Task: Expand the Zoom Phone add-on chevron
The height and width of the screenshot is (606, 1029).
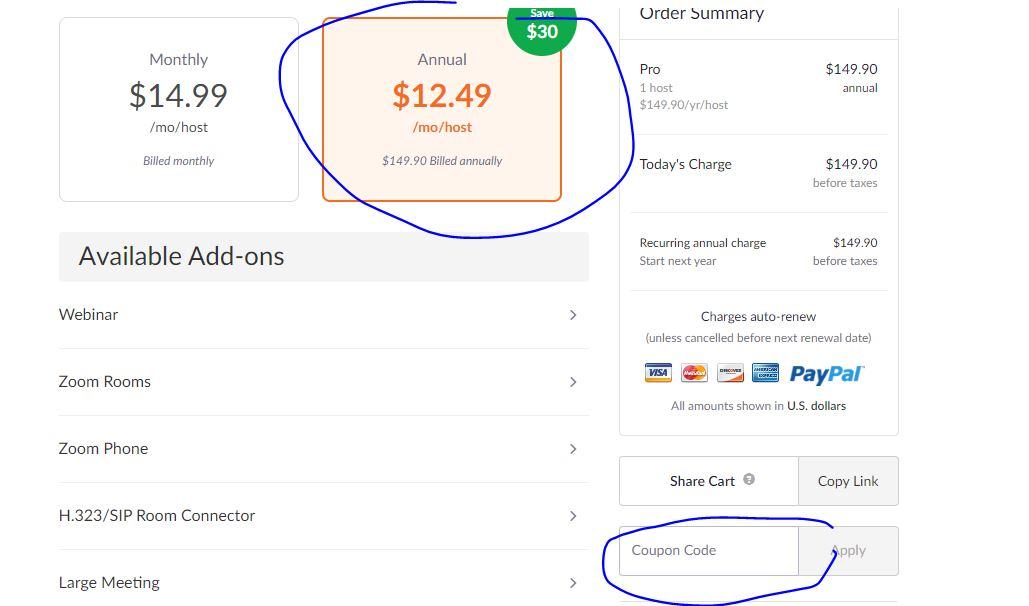Action: 573,449
